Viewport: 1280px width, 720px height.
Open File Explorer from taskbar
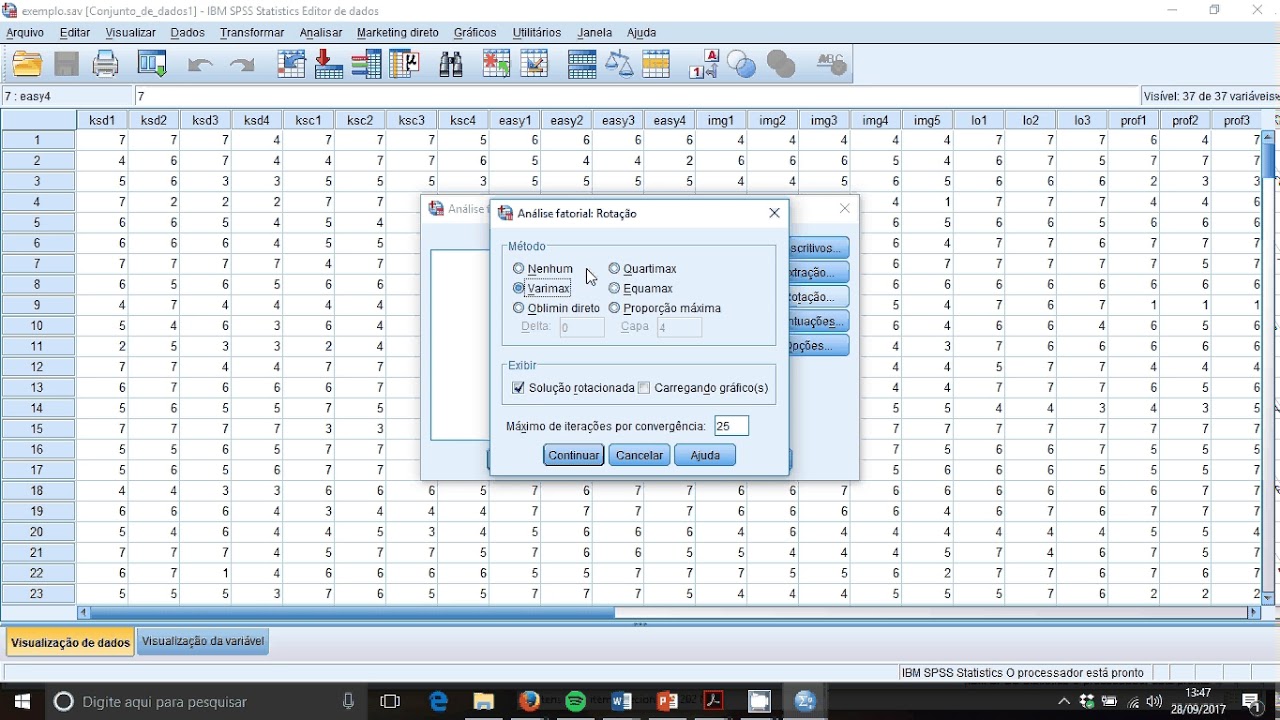point(483,701)
